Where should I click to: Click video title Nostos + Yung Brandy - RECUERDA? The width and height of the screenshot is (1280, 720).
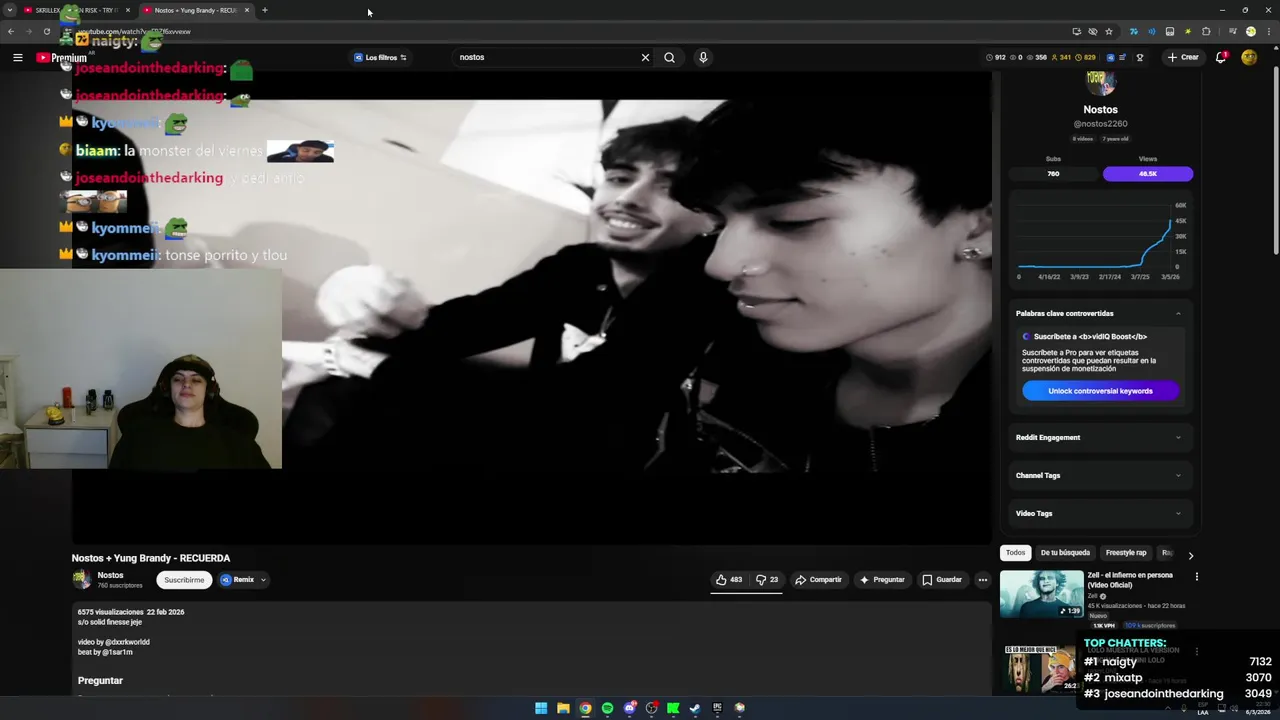[151, 558]
